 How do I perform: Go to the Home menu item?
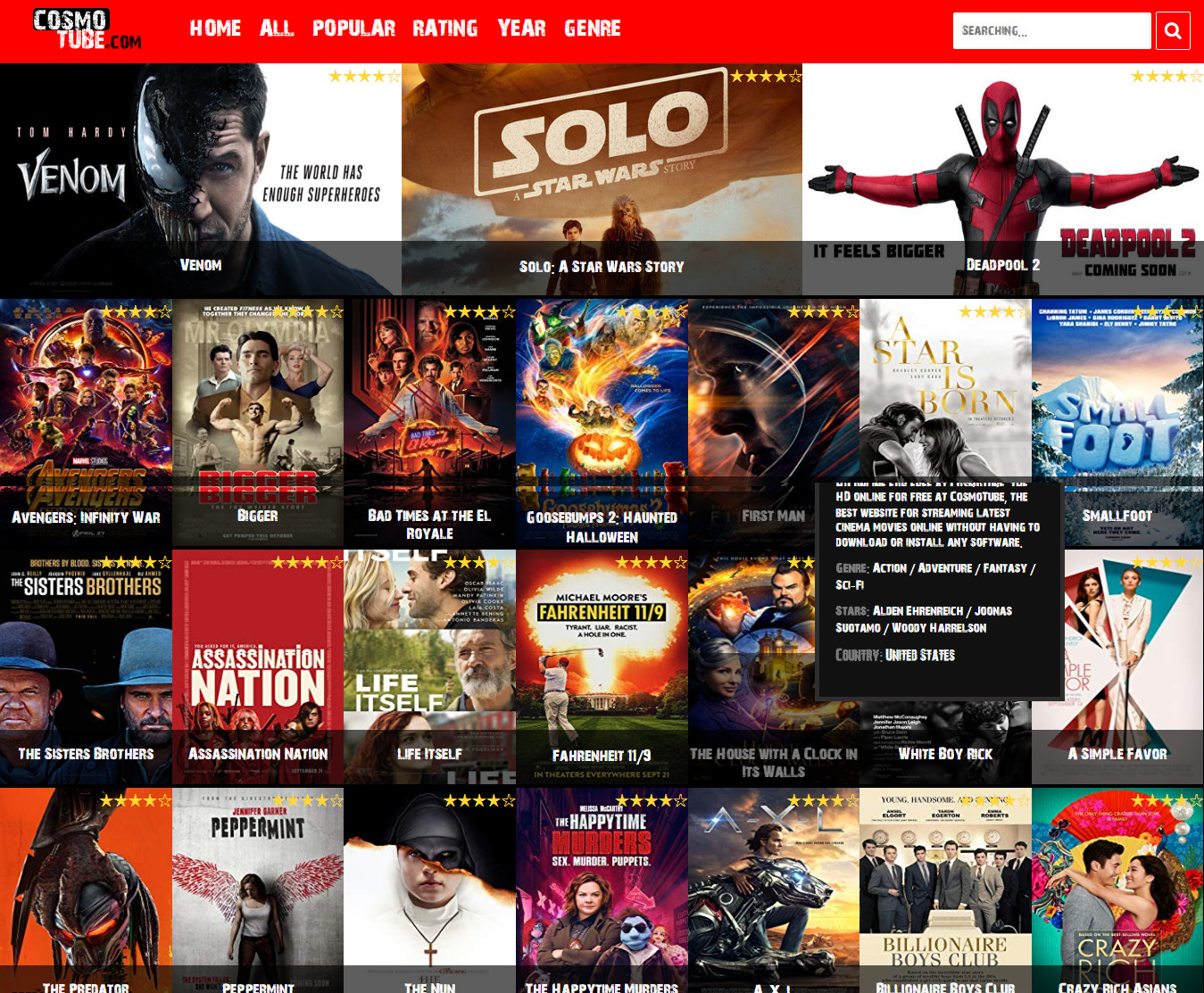[x=215, y=29]
